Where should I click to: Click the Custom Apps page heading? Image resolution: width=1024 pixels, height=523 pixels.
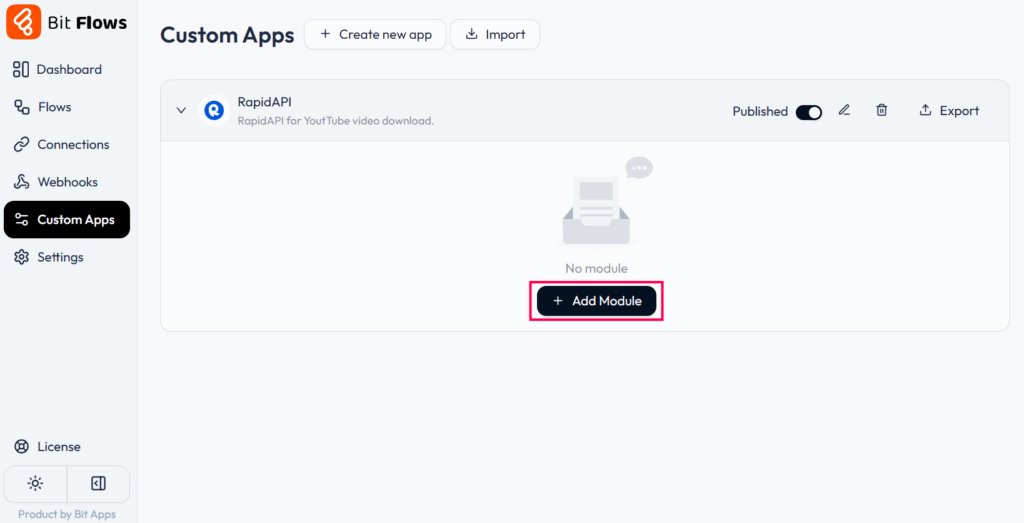227,35
